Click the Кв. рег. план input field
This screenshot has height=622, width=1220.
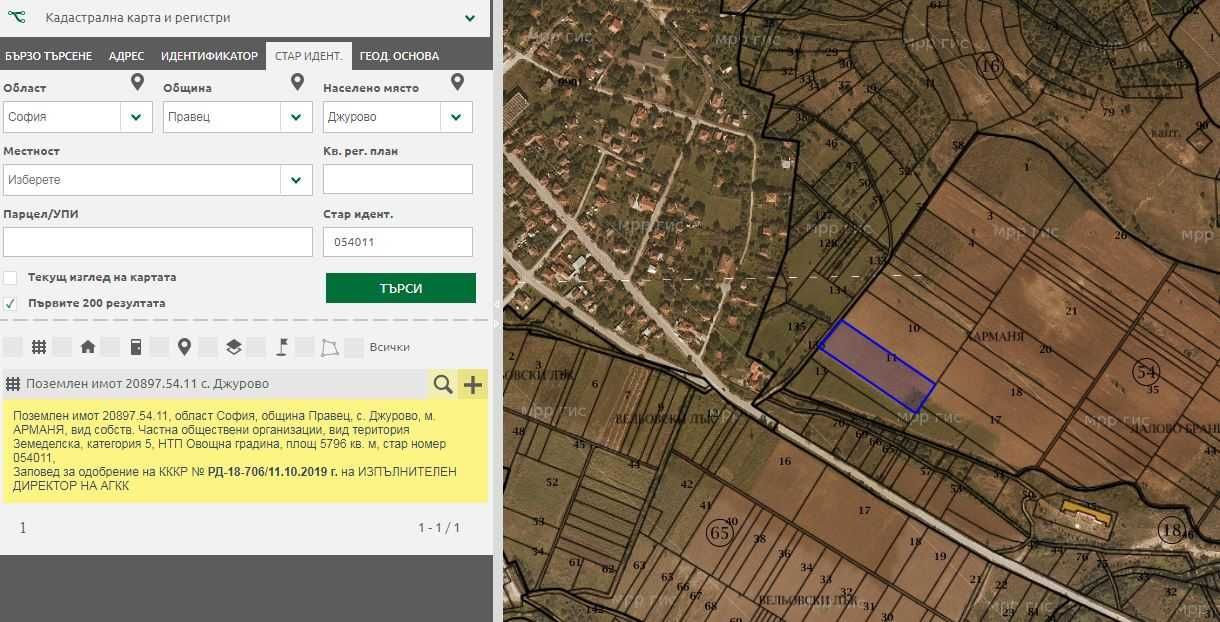(x=398, y=179)
